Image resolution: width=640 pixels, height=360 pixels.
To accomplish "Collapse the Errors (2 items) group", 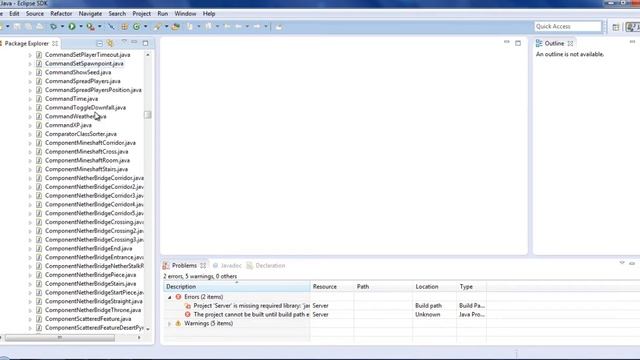I will click(169, 297).
